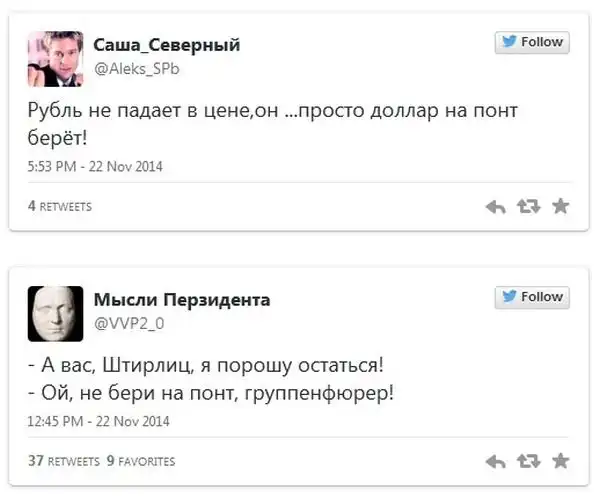The height and width of the screenshot is (498, 600).
Task: Retweet the Саша_Северный tweet
Action: point(527,207)
